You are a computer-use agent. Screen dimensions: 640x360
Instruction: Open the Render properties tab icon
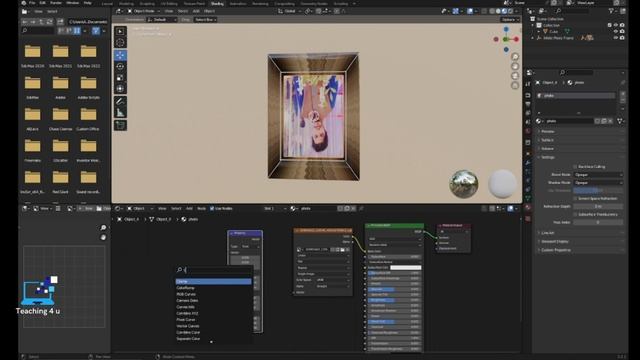(528, 95)
